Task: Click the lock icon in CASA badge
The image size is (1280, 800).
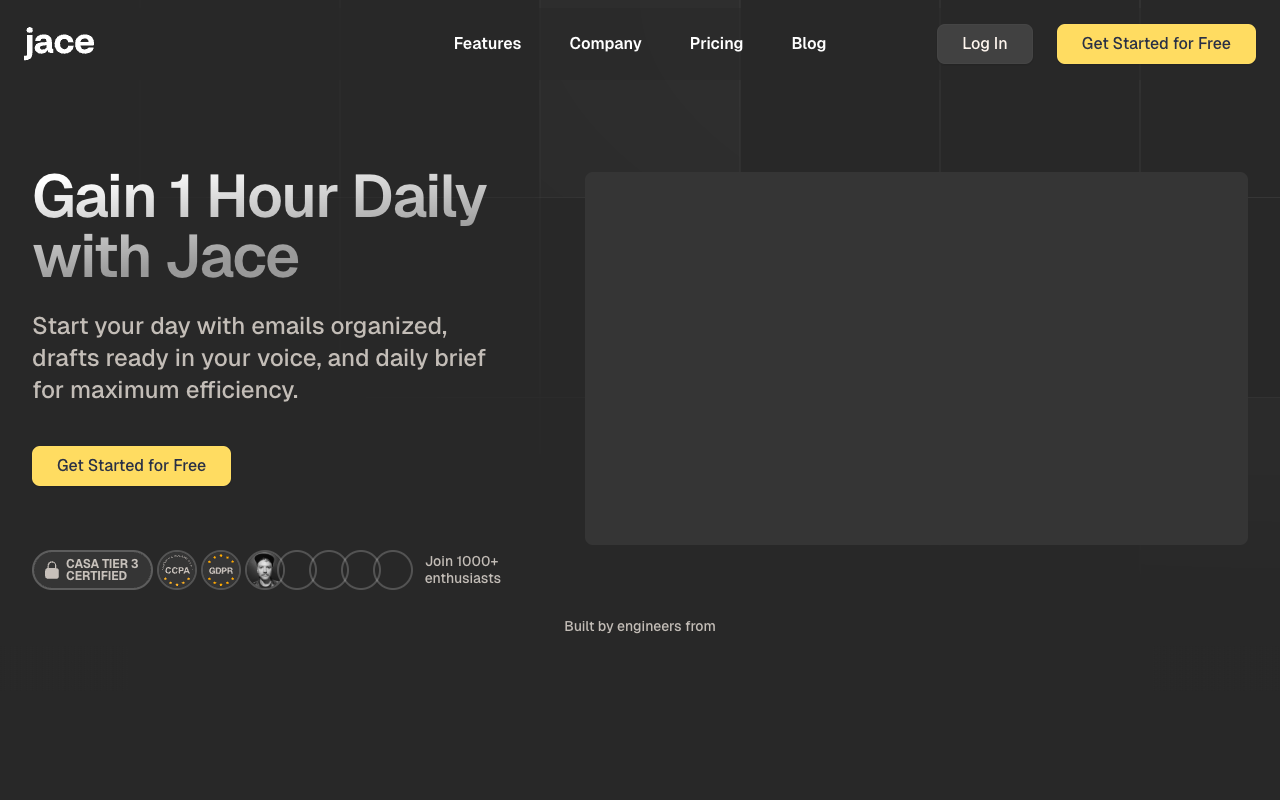Action: [52, 570]
